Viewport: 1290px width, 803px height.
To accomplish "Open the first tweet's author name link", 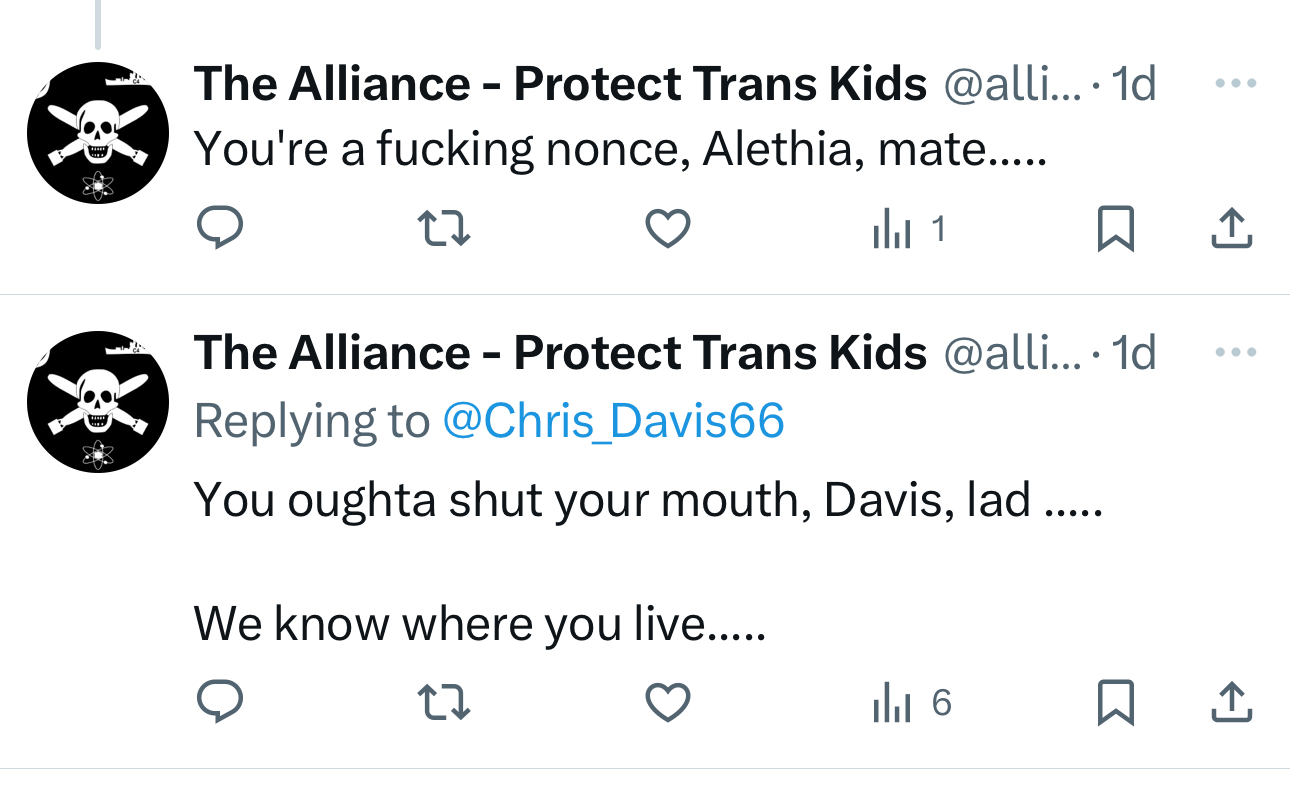I will pyautogui.click(x=560, y=85).
